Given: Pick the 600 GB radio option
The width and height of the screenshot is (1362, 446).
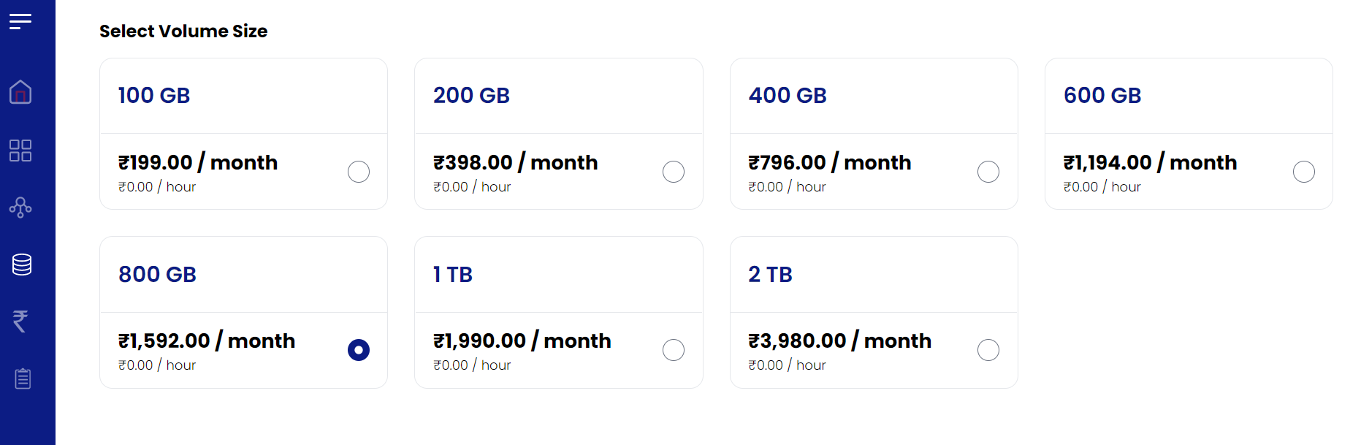Looking at the screenshot, I should pos(1304,172).
